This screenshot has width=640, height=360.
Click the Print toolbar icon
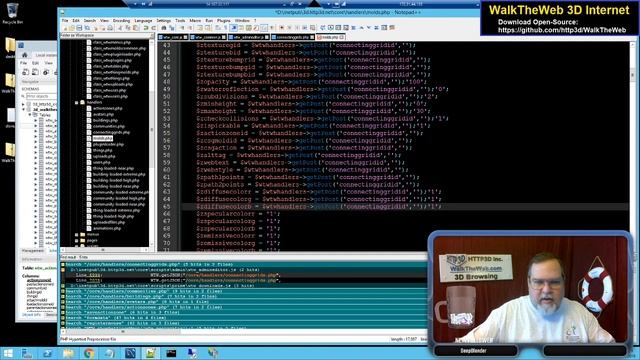point(110,28)
